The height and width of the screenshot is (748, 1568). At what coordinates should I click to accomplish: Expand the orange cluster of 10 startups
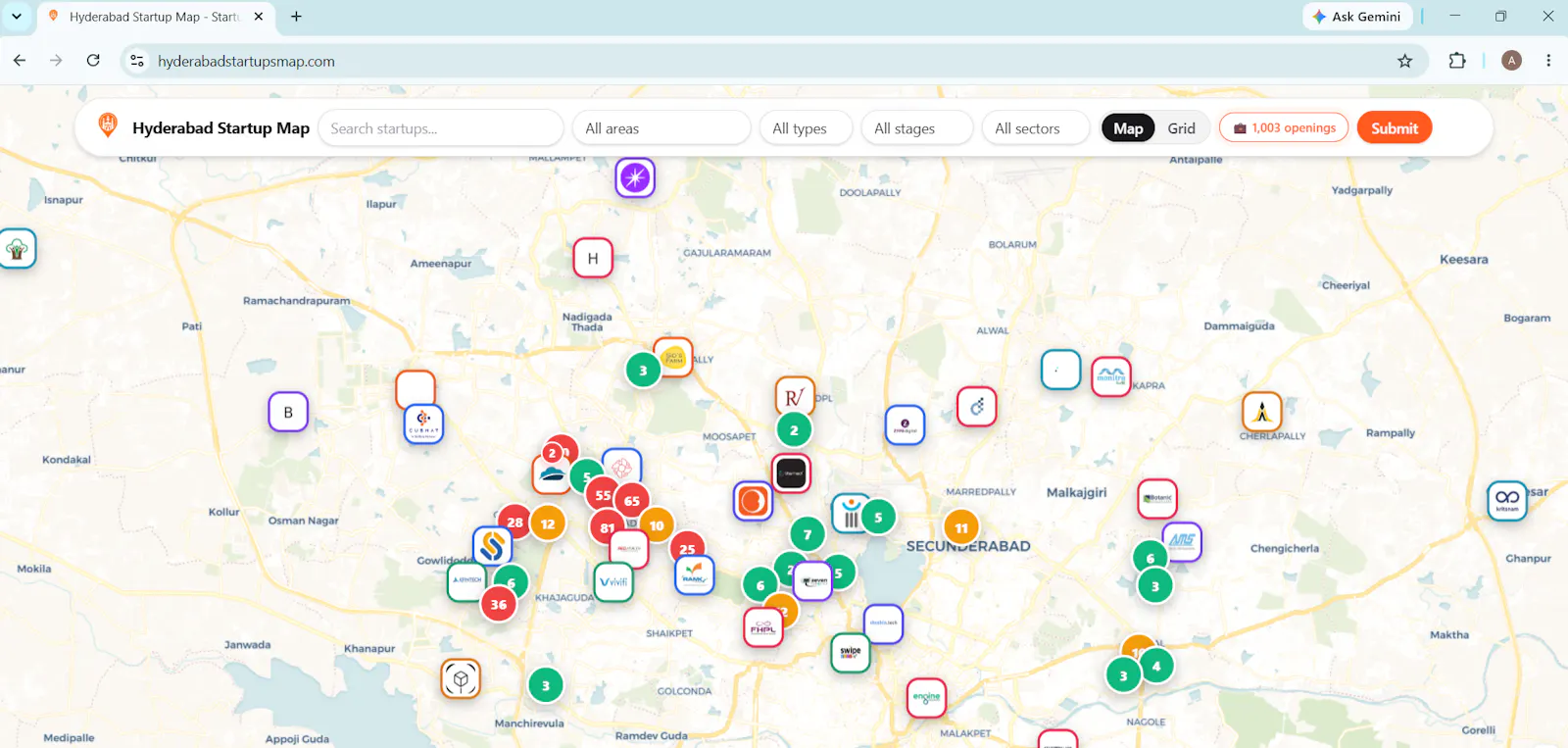coord(657,525)
